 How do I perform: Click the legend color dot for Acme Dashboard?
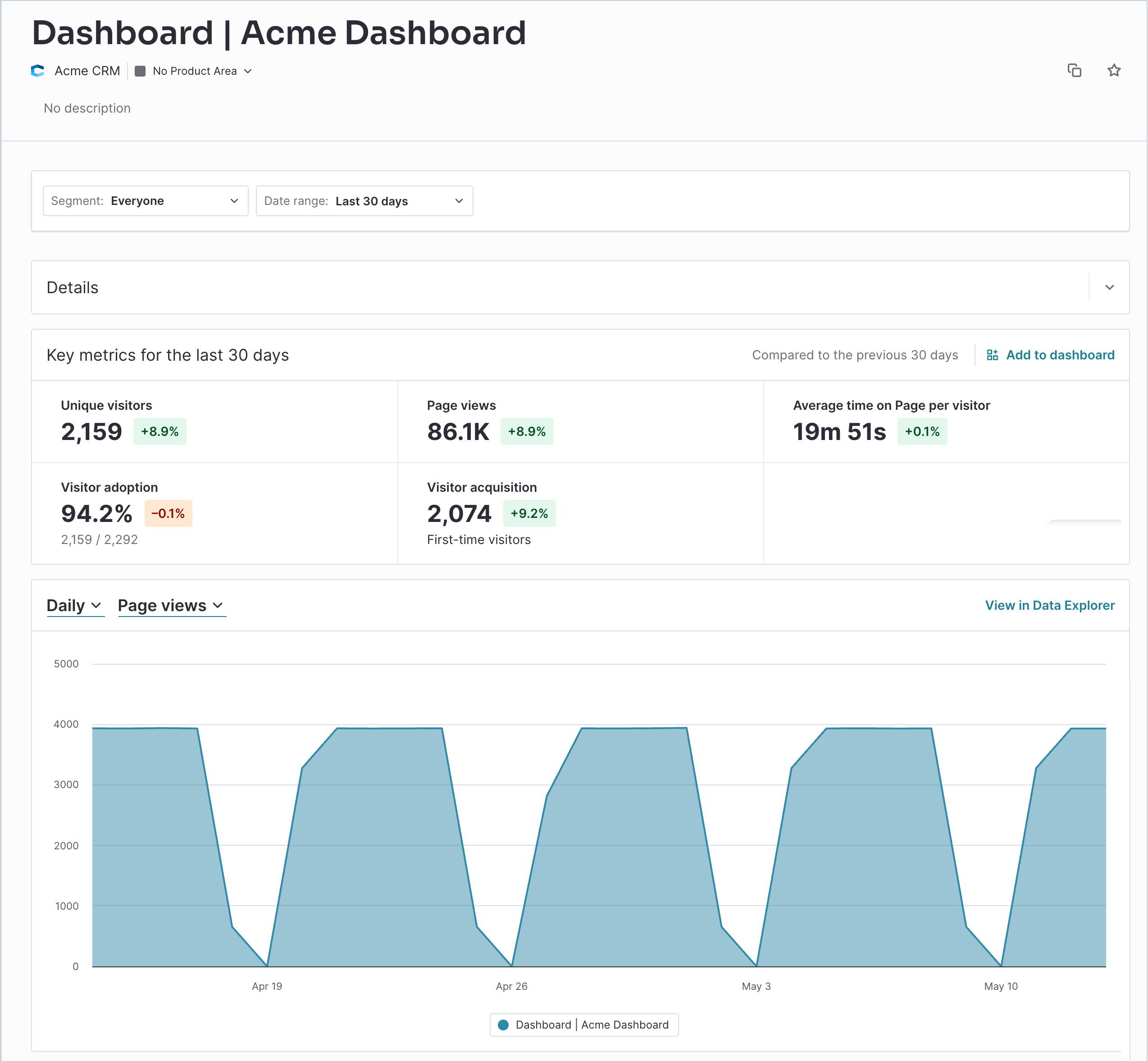coord(503,1025)
